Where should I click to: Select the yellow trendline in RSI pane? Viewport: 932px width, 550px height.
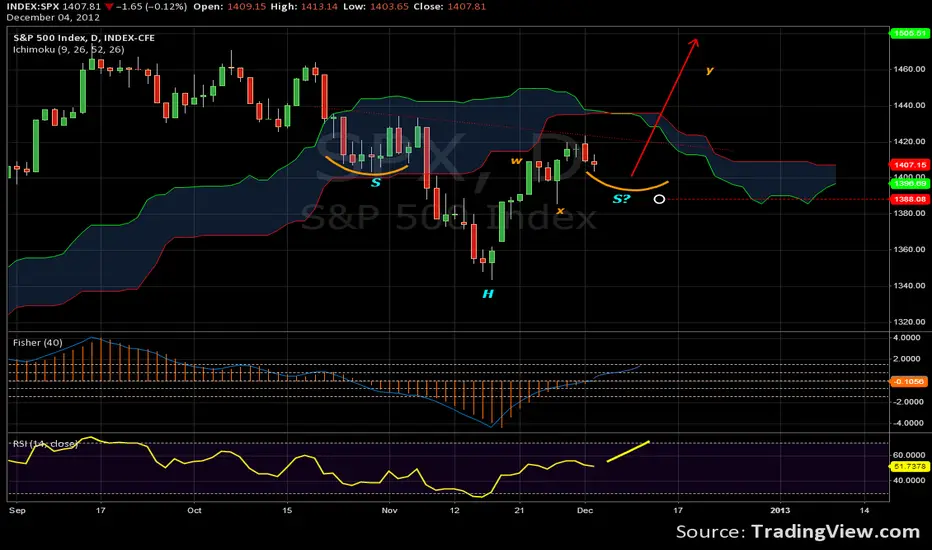point(628,451)
